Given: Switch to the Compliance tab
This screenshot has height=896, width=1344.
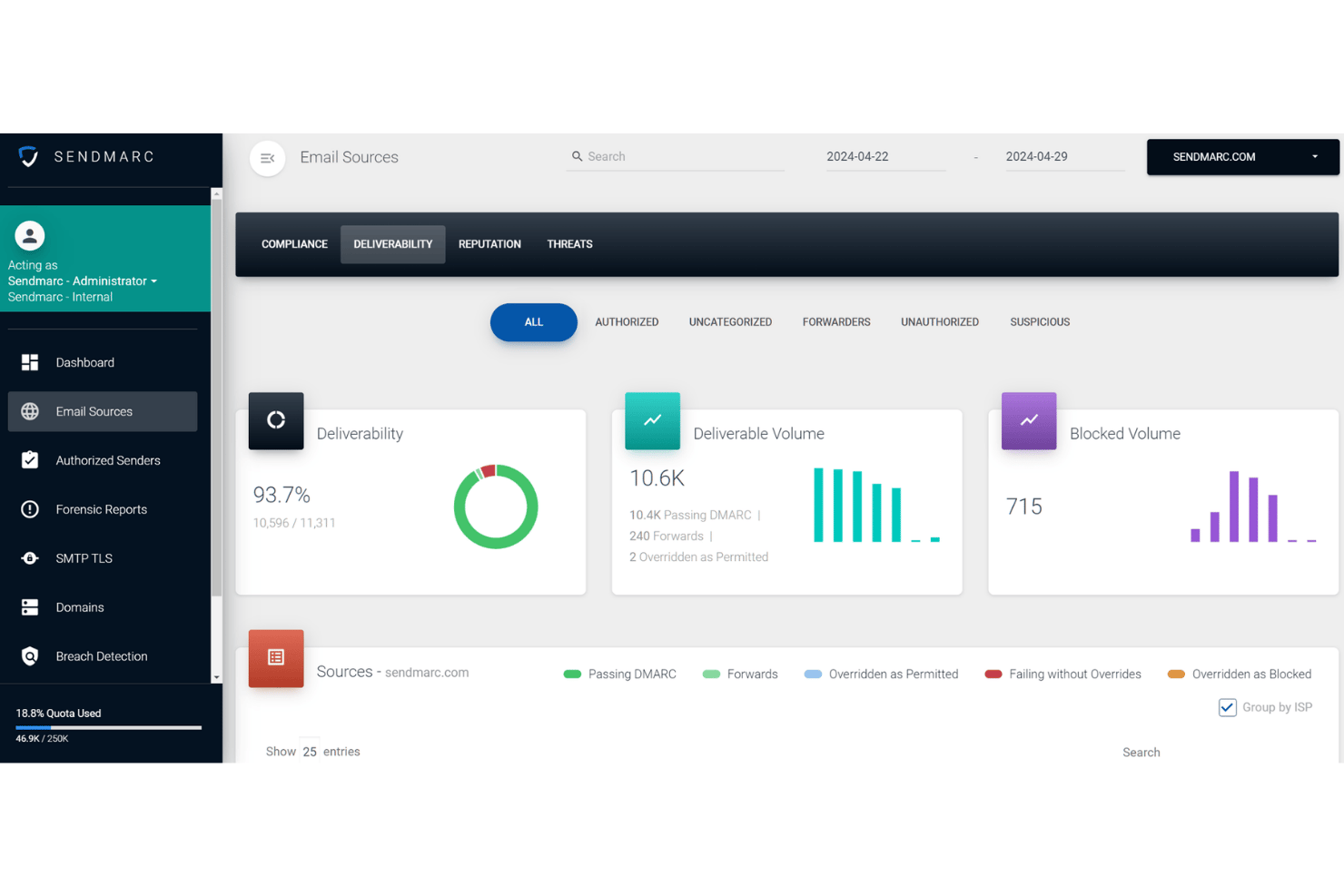Looking at the screenshot, I should click(294, 244).
